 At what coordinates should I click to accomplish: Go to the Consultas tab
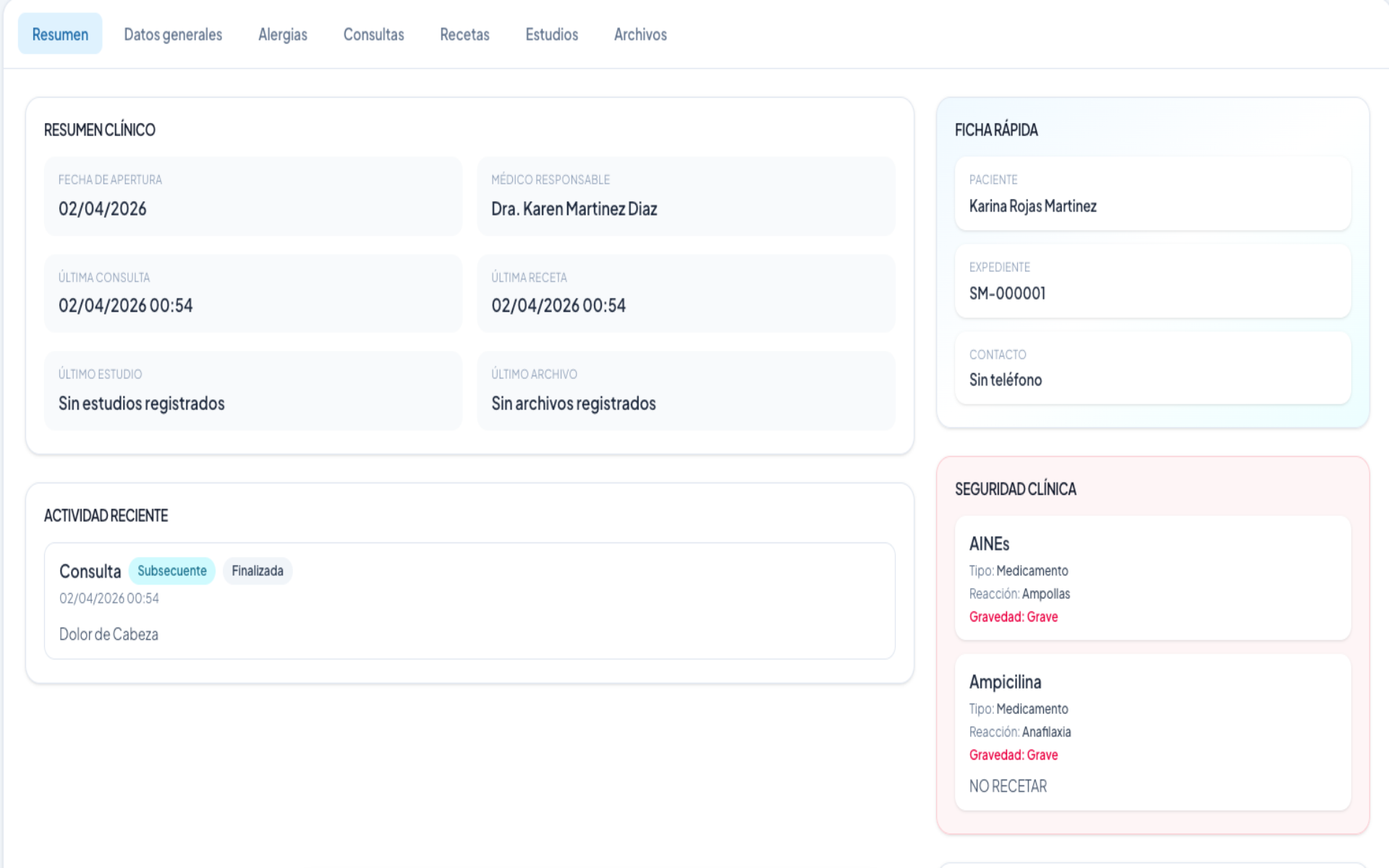373,34
